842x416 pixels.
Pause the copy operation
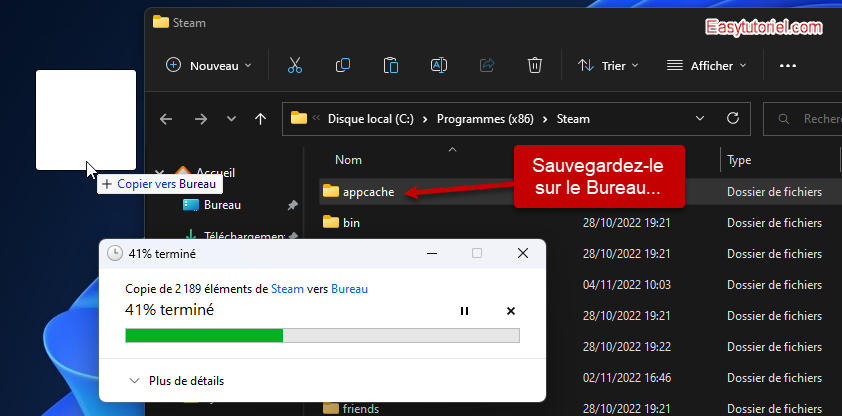464,311
